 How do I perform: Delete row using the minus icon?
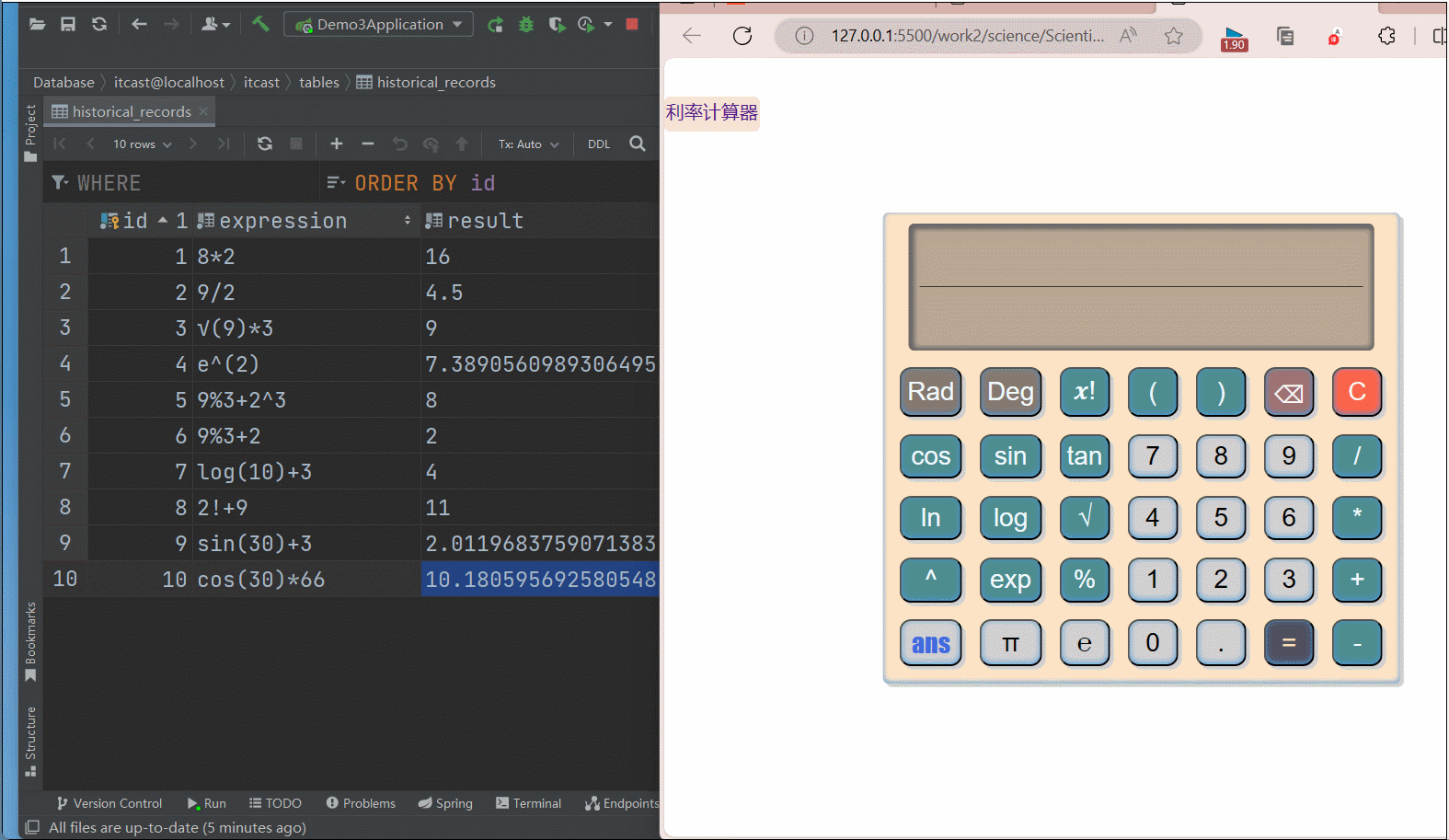click(368, 144)
